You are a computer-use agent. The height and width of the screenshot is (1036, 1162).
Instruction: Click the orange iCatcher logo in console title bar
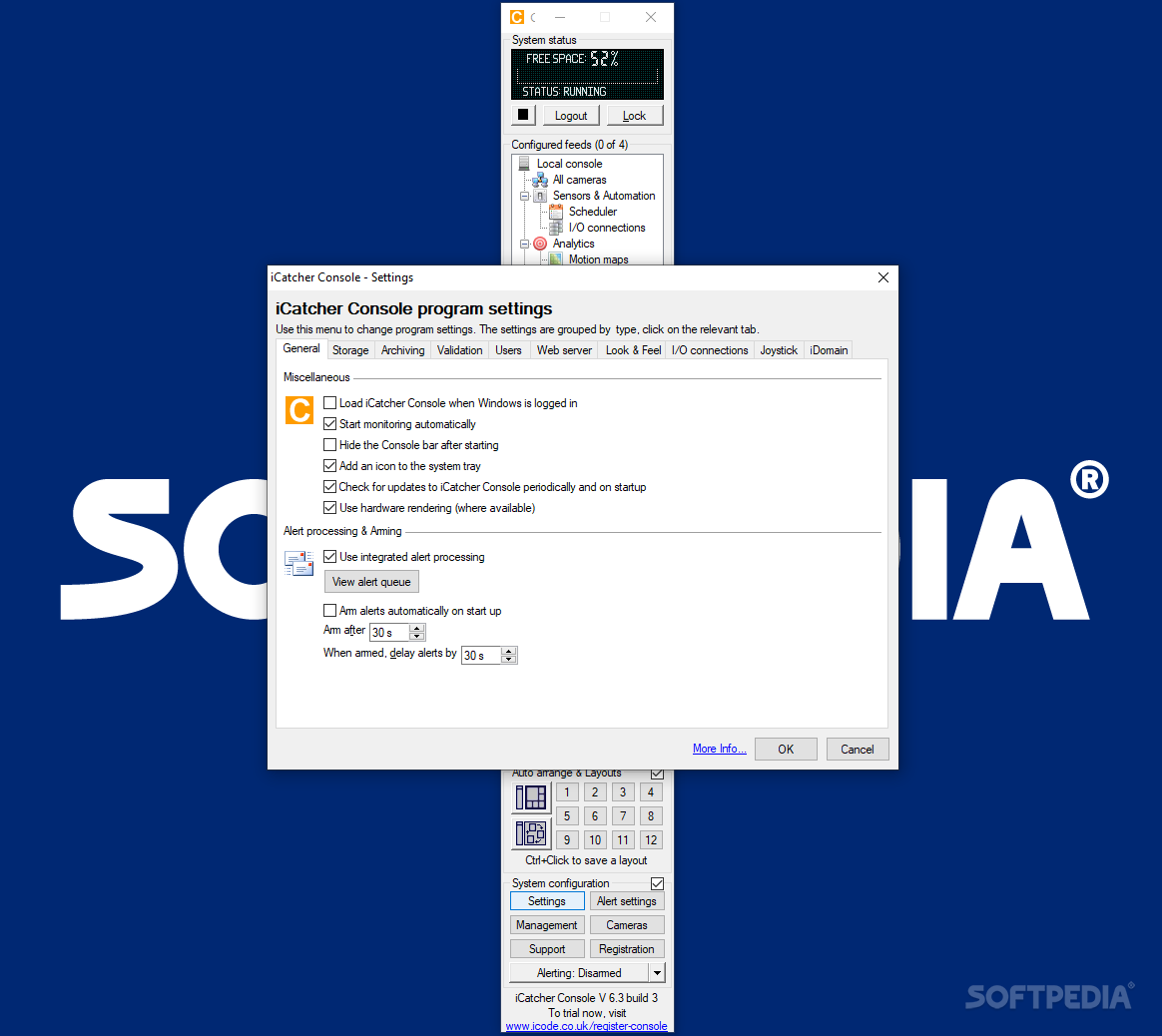tap(517, 17)
